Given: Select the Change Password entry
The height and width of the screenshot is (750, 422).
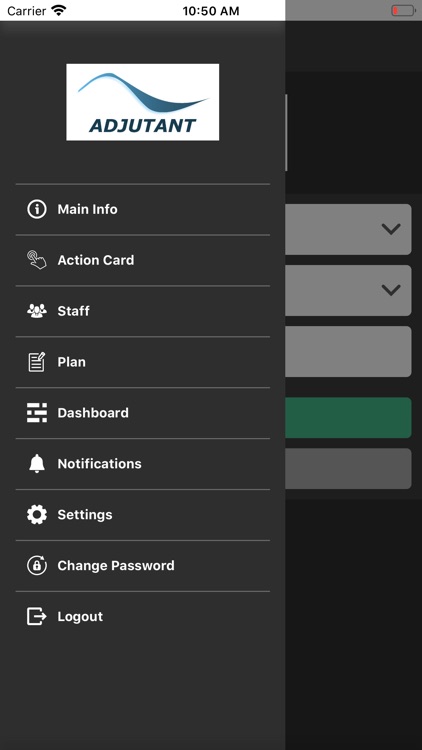Looking at the screenshot, I should tap(143, 565).
